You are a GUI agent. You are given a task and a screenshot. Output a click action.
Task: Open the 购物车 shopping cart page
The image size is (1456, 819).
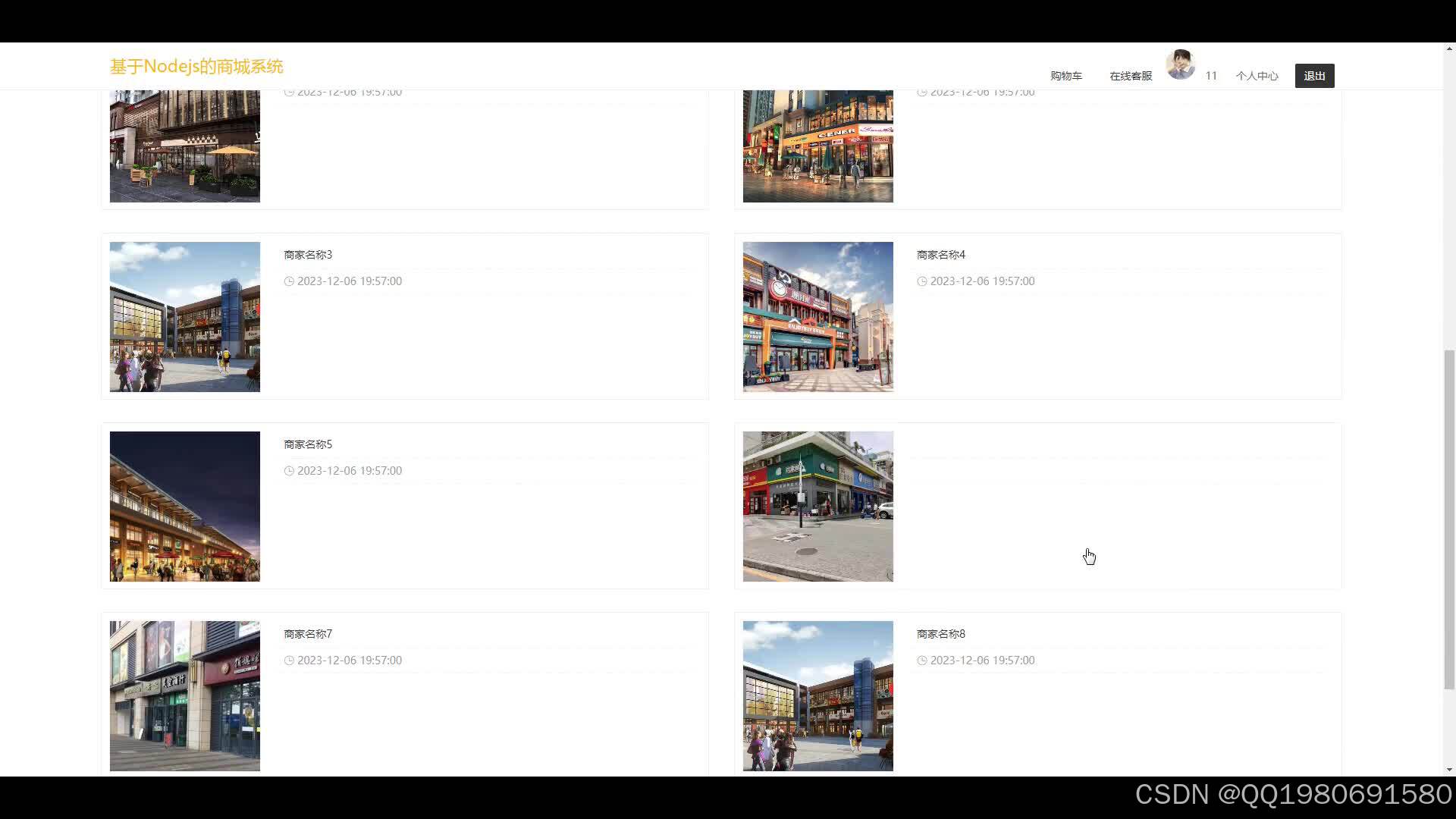pyautogui.click(x=1065, y=75)
